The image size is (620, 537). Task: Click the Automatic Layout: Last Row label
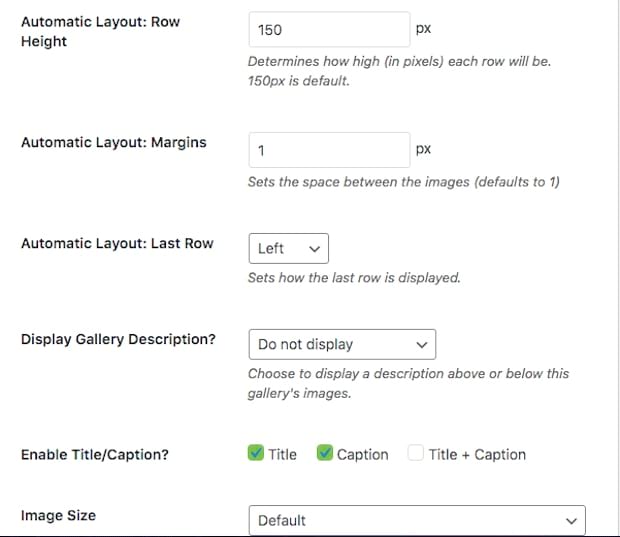[117, 243]
